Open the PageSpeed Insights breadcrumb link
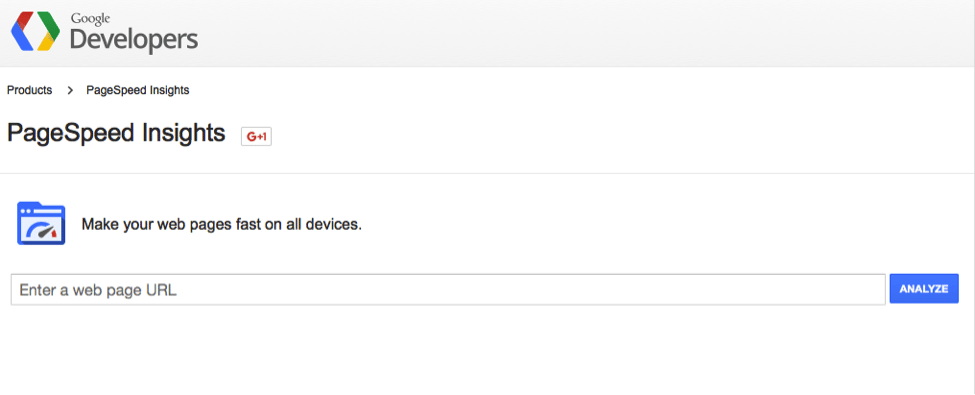 coord(137,90)
